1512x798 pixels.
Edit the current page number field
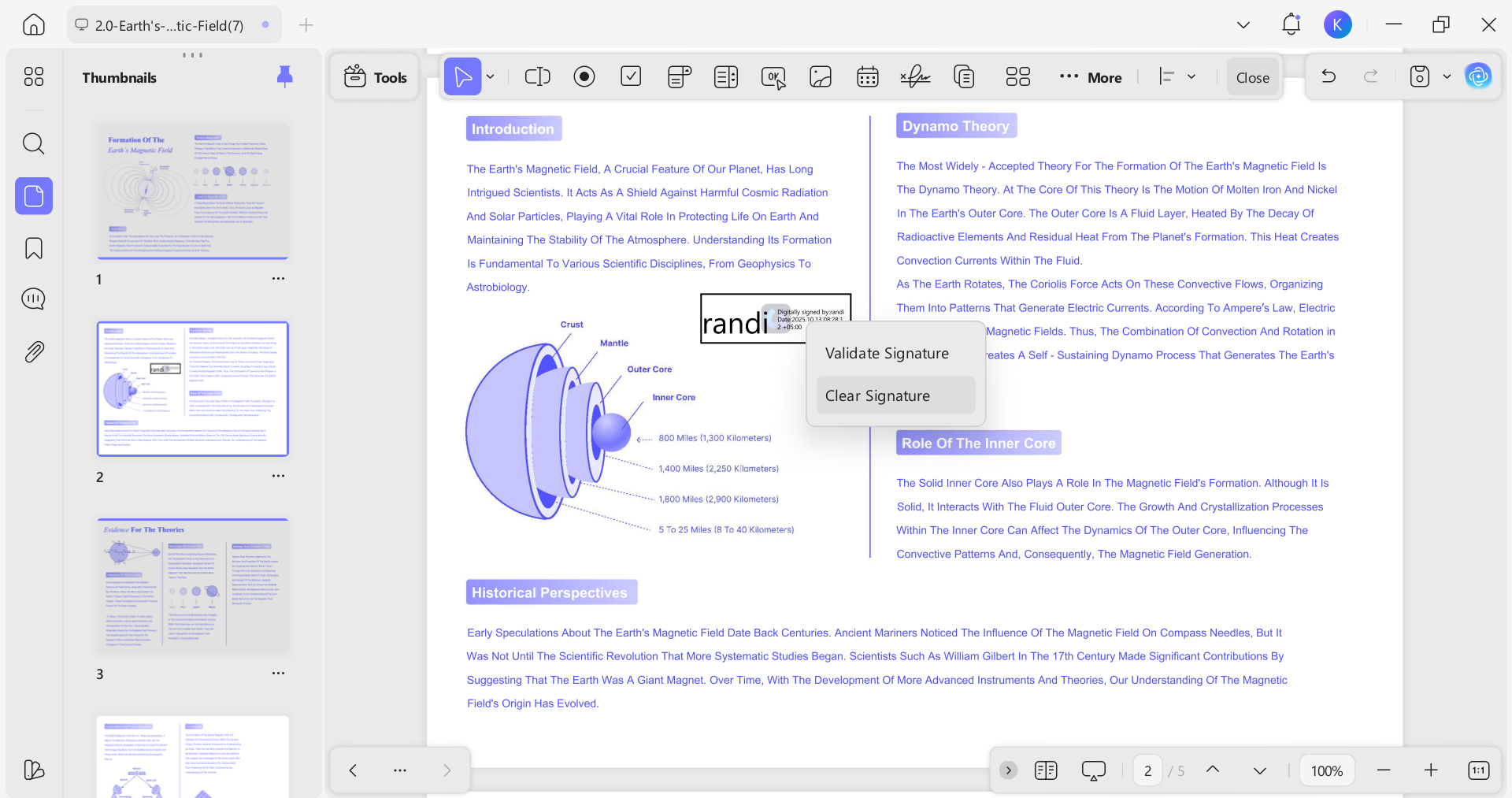click(x=1147, y=770)
